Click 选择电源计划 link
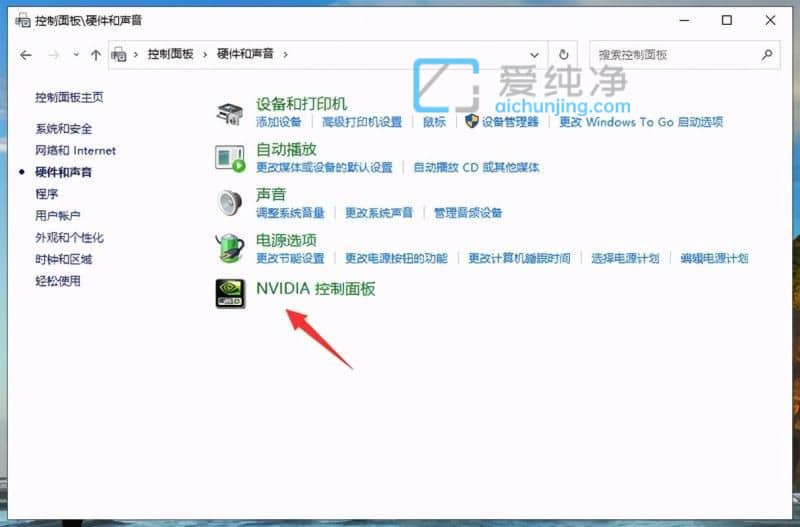Viewport: 800px width, 527px height. click(x=626, y=258)
